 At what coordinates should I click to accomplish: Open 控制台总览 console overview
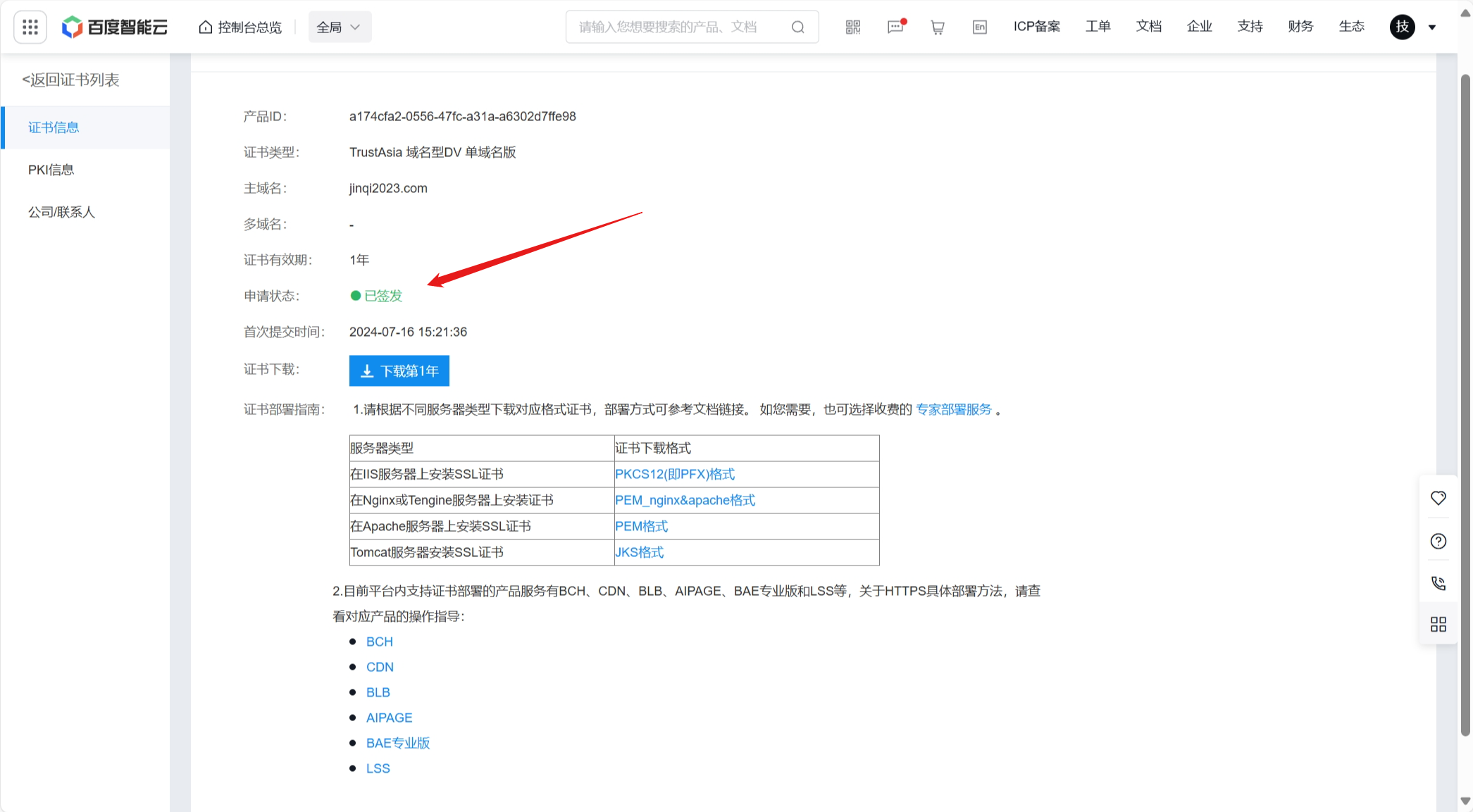click(240, 27)
